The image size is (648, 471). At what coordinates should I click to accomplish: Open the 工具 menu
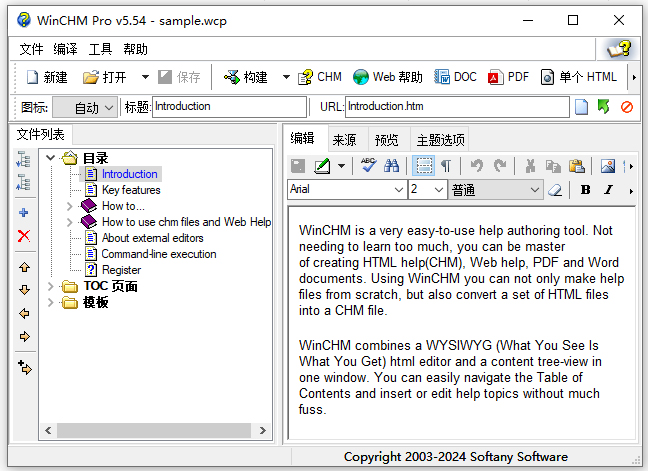pos(100,49)
